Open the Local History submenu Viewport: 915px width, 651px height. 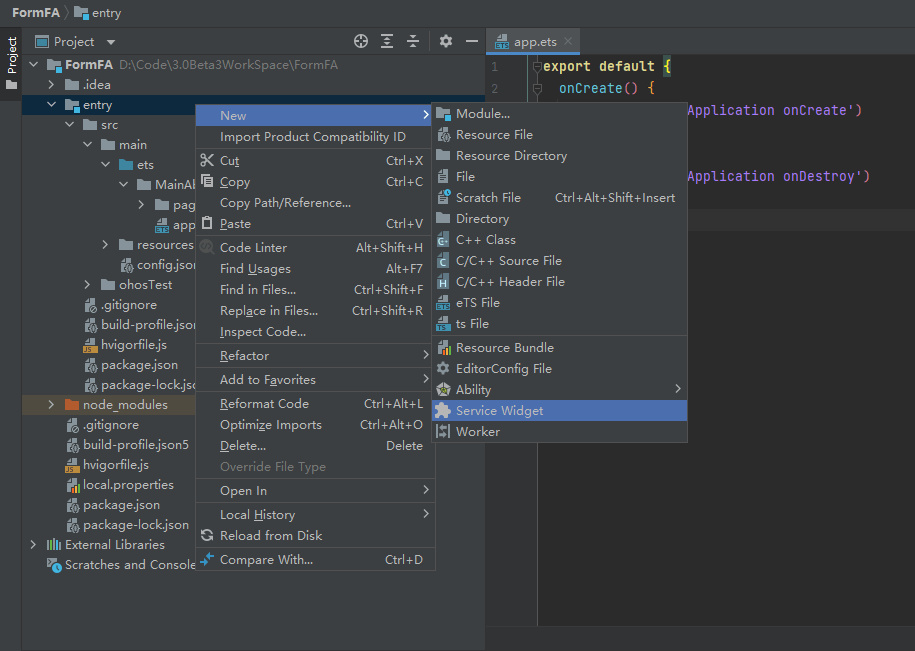point(315,514)
